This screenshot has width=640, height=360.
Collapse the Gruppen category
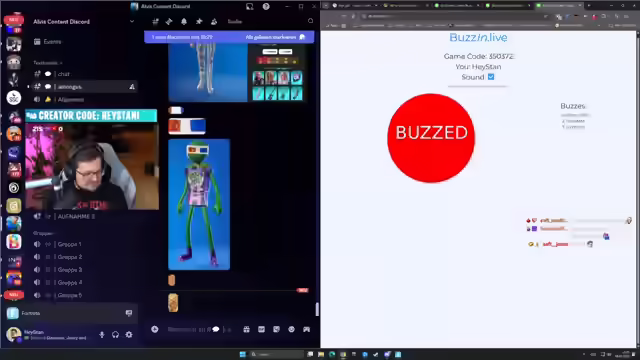[43, 233]
